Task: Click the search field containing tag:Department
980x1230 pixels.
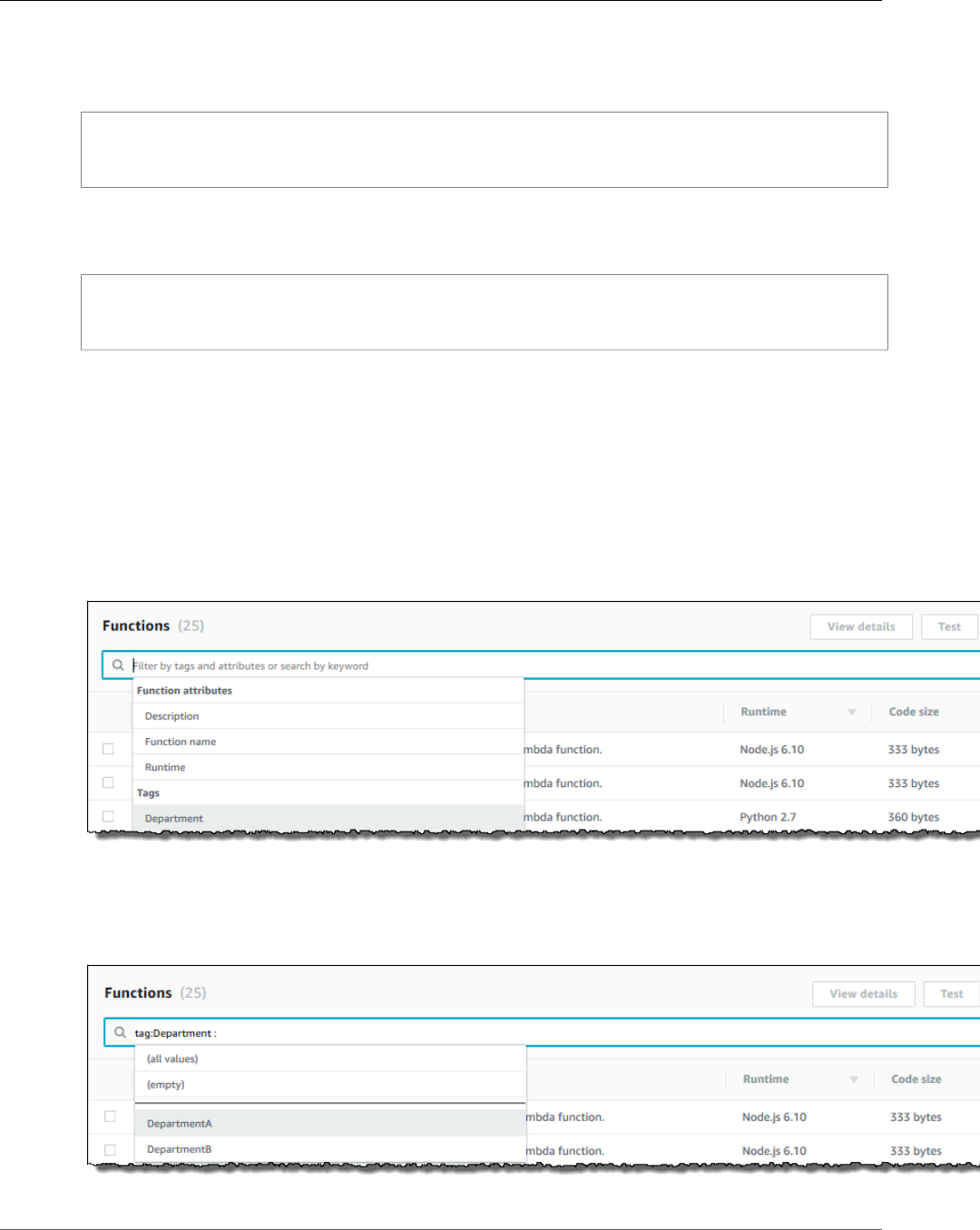Action: pos(543,1032)
